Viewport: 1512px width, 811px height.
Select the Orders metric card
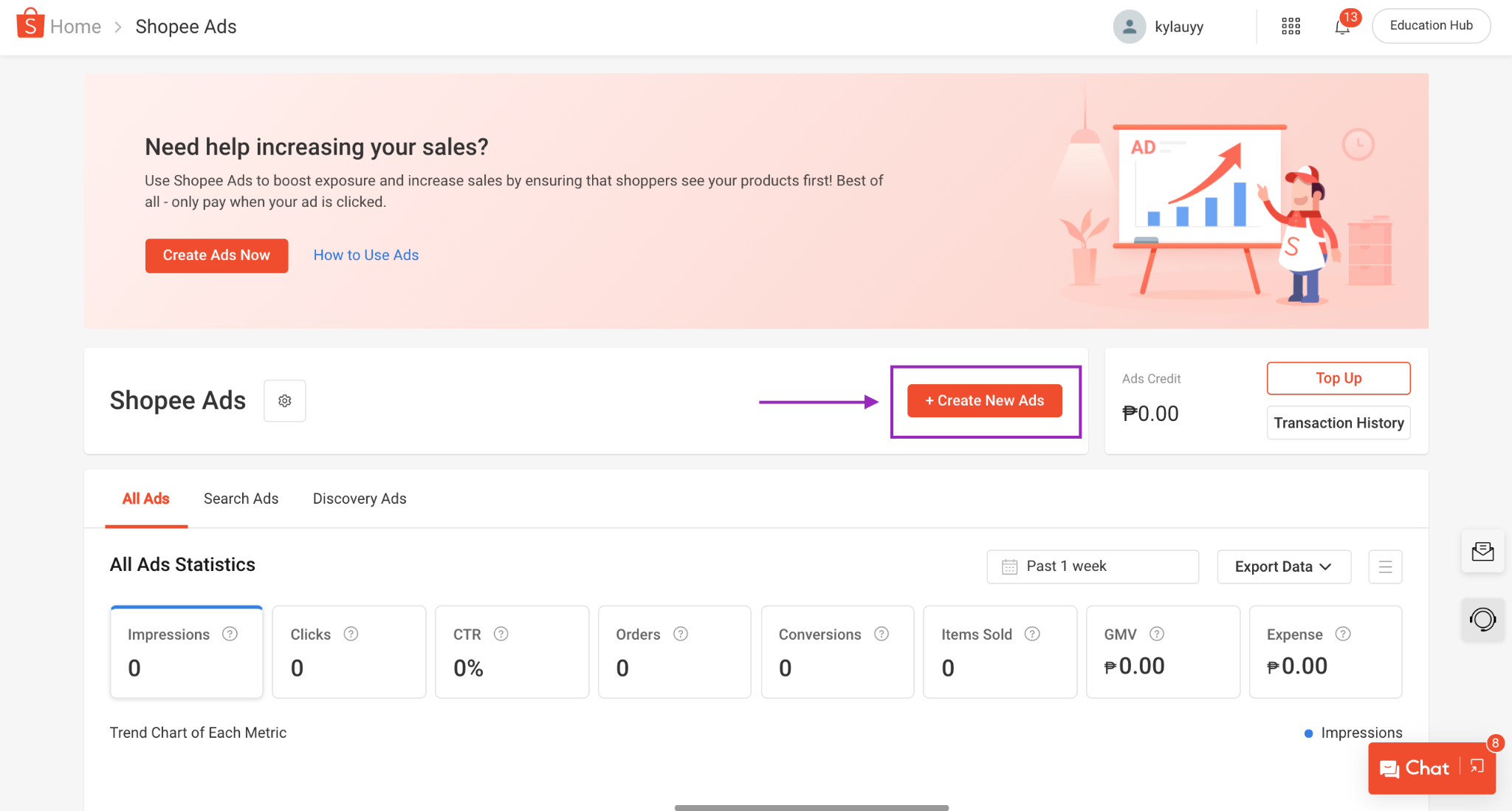(x=675, y=651)
